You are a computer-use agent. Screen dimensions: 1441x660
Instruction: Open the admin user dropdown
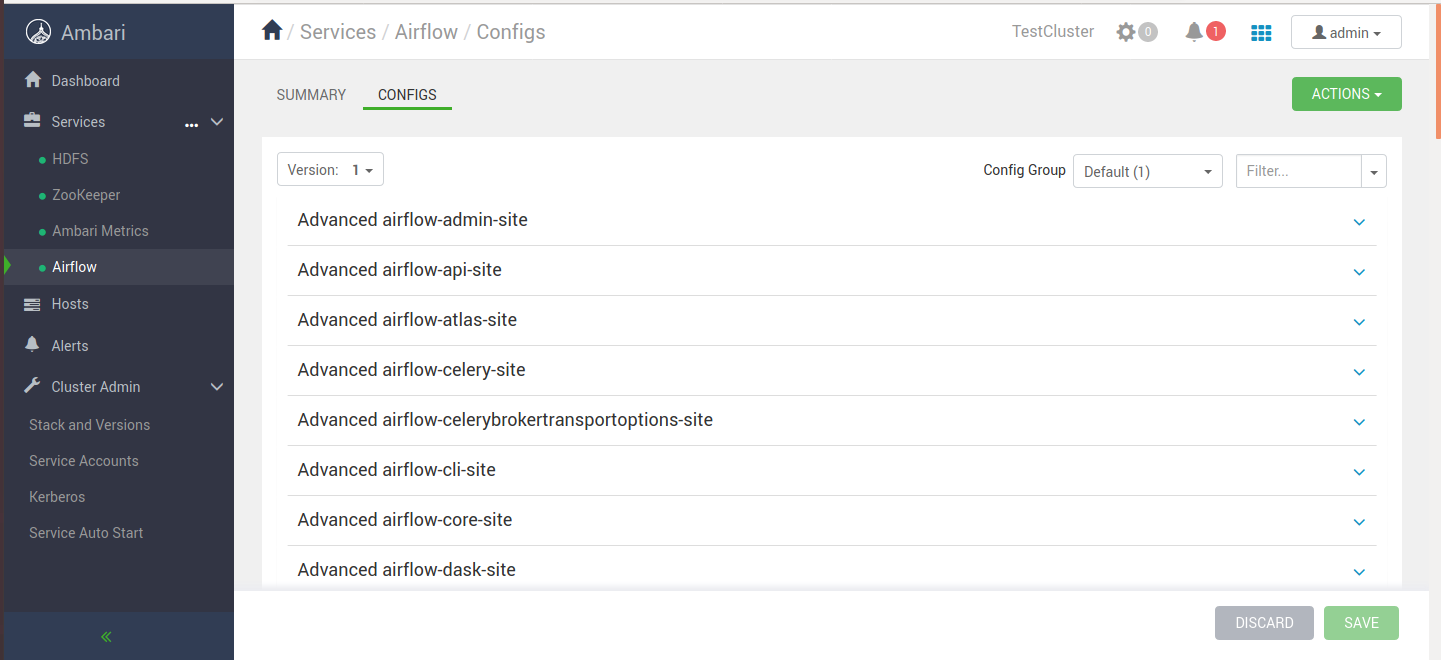tap(1346, 32)
